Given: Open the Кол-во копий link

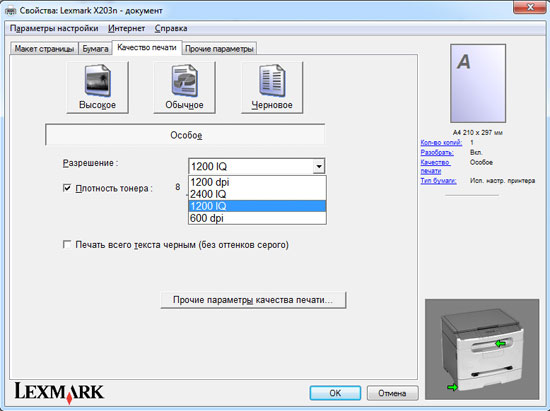Looking at the screenshot, I should [441, 142].
